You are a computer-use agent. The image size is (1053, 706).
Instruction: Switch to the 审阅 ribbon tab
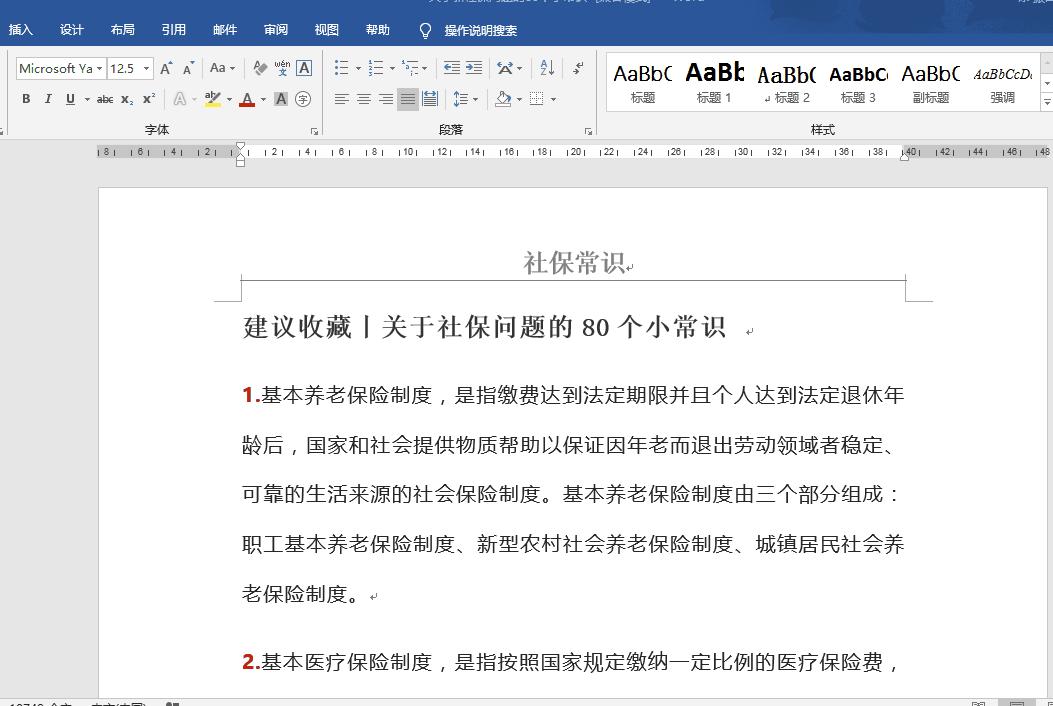[x=275, y=30]
